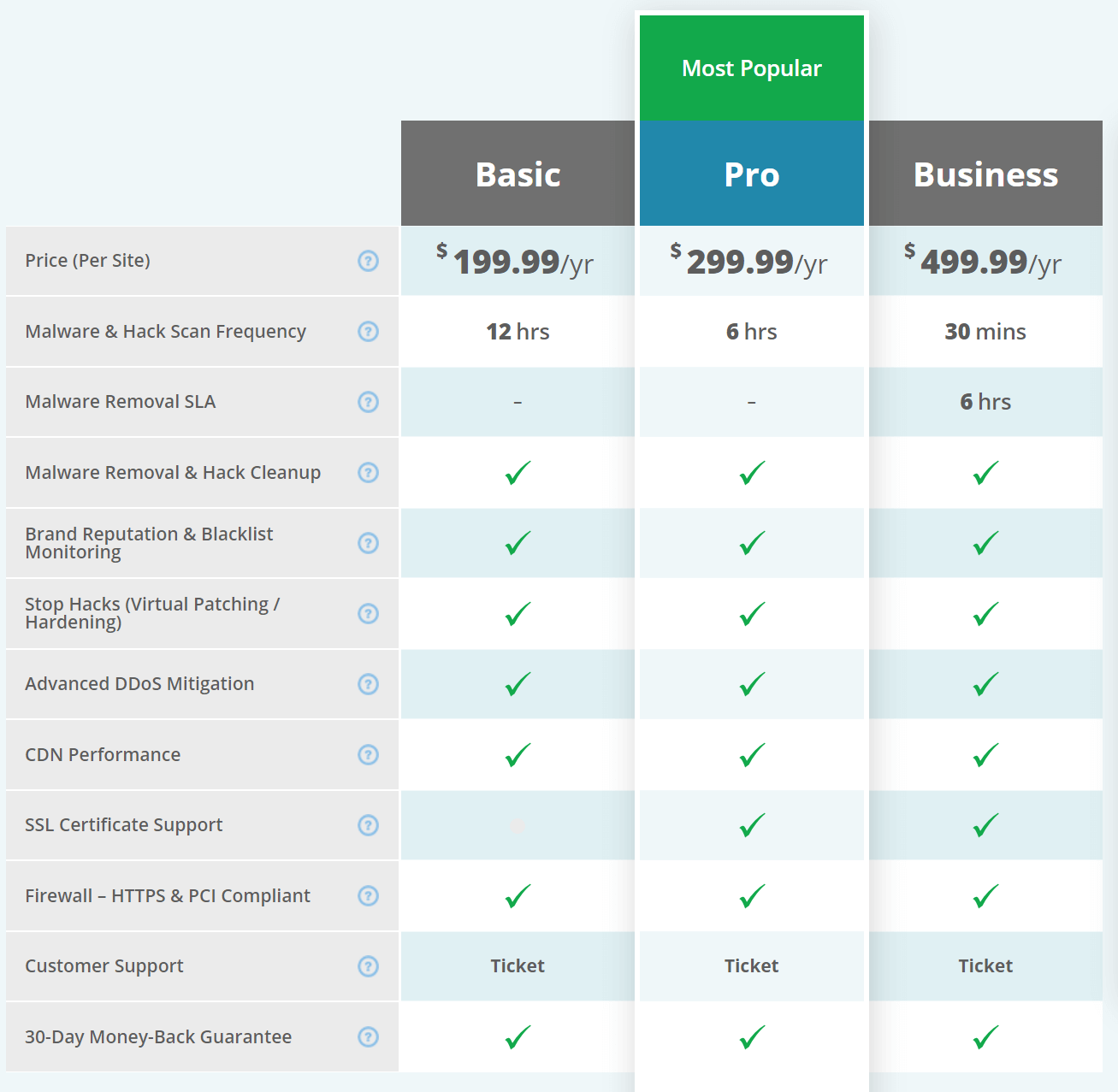This screenshot has height=1092, width=1118.
Task: Click Pro checkmark for SSL Certificate Support
Action: click(x=752, y=825)
